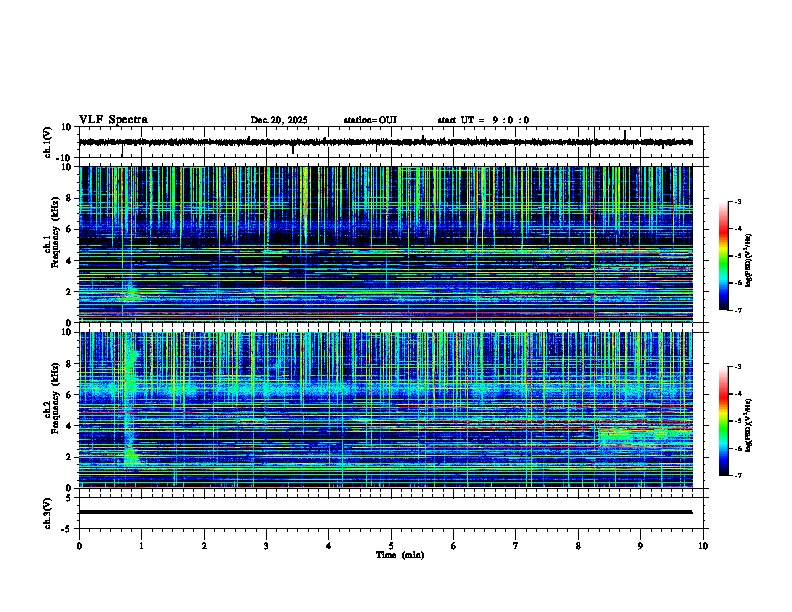The image size is (792, 612).
Task: Click the '-4' label on ch.1 color bar
Action: pos(738,229)
